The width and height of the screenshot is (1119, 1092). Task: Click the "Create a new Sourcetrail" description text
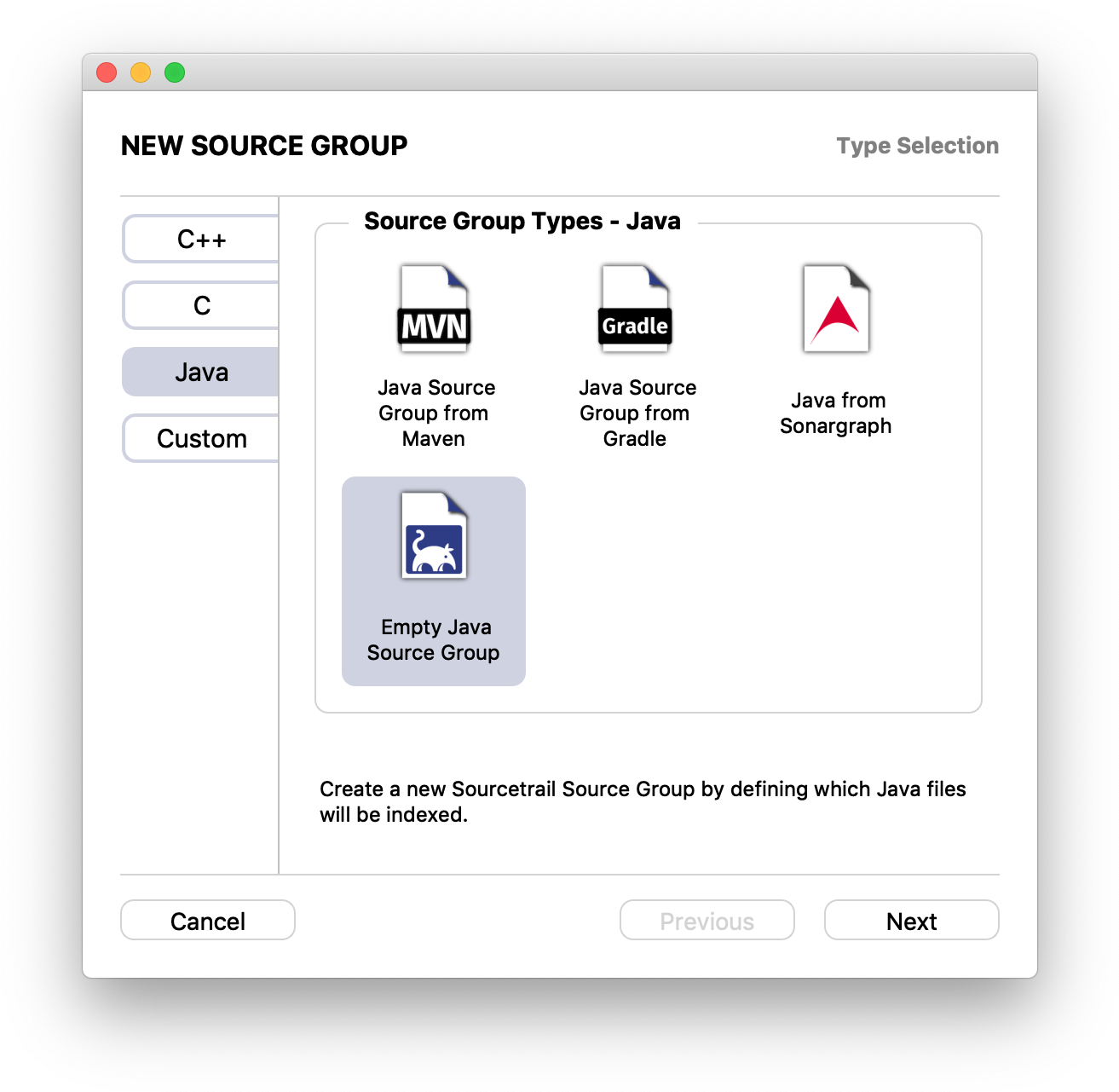[643, 801]
